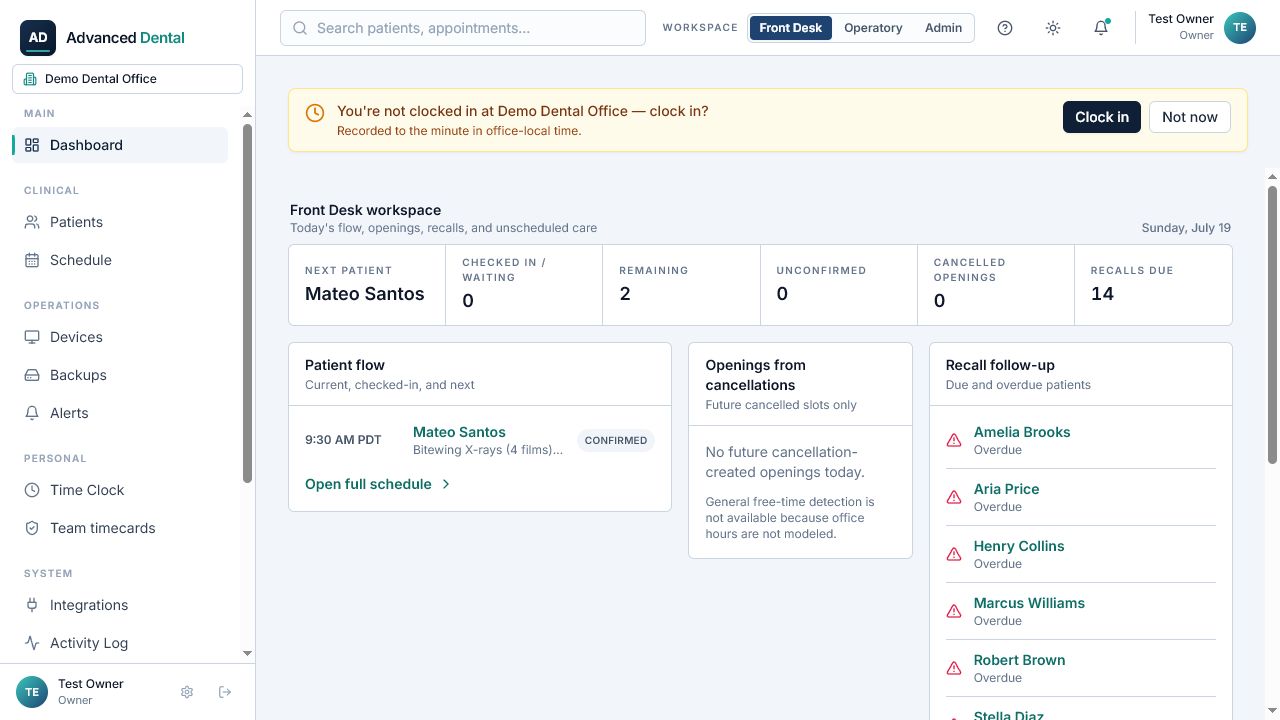Image resolution: width=1280 pixels, height=720 pixels.
Task: Click warning icon beside Robert Brown
Action: [x=954, y=668]
